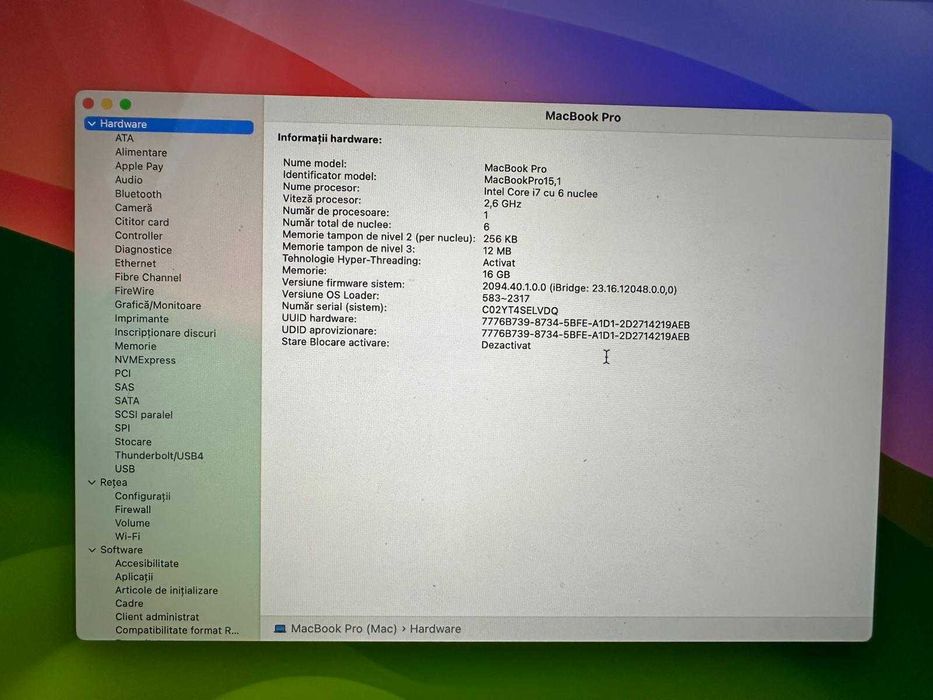Collapse the Hardware section chevron
933x700 pixels.
[x=92, y=124]
